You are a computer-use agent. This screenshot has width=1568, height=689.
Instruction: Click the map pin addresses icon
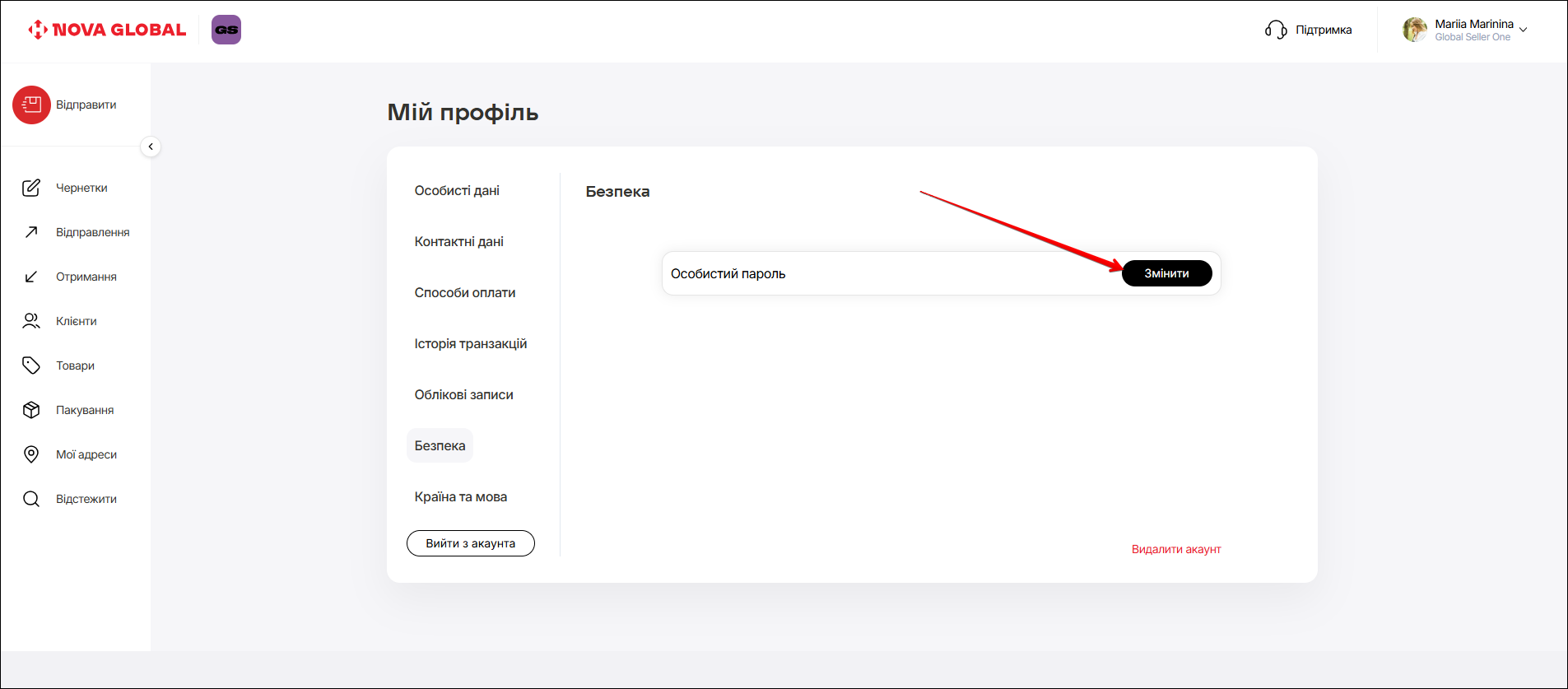(x=31, y=454)
